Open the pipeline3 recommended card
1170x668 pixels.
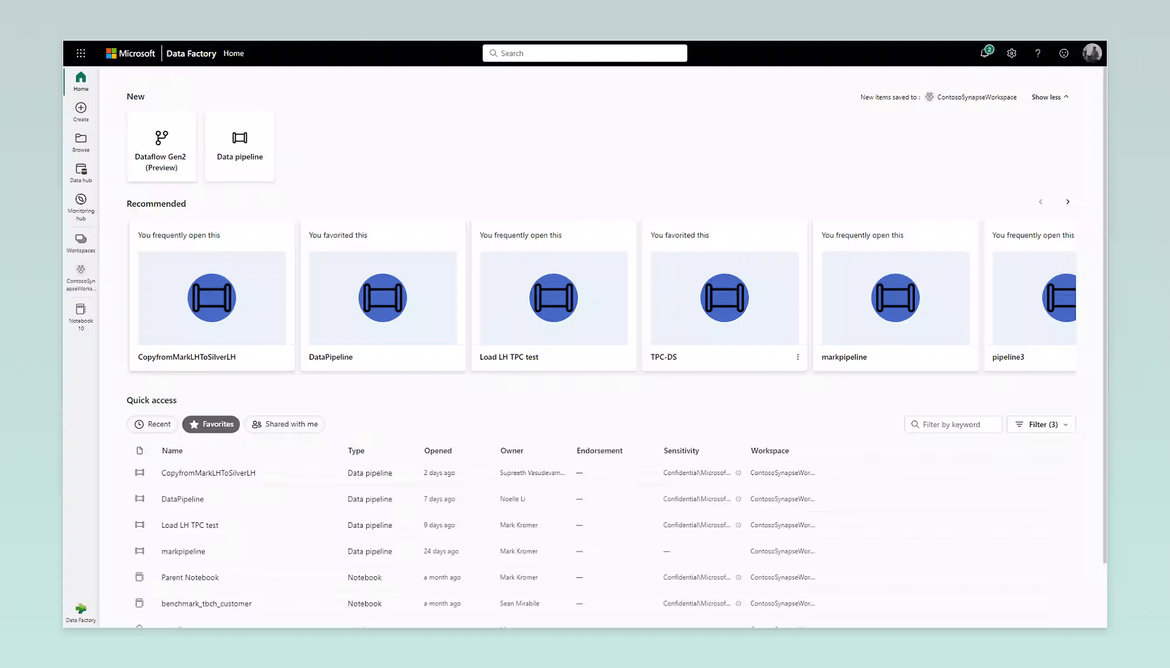[x=1030, y=296]
